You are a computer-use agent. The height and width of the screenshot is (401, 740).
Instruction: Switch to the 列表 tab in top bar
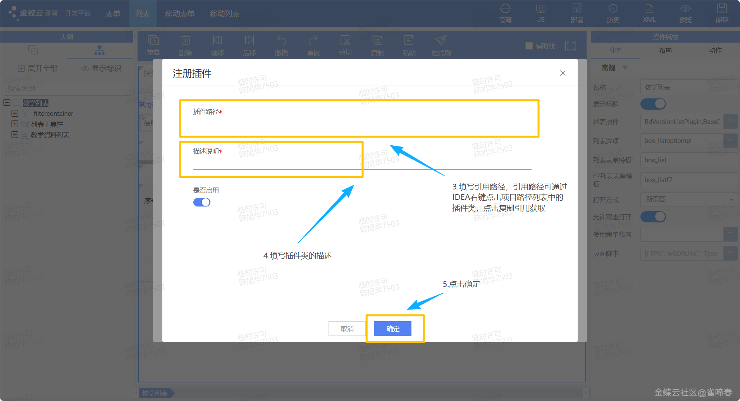pos(143,13)
